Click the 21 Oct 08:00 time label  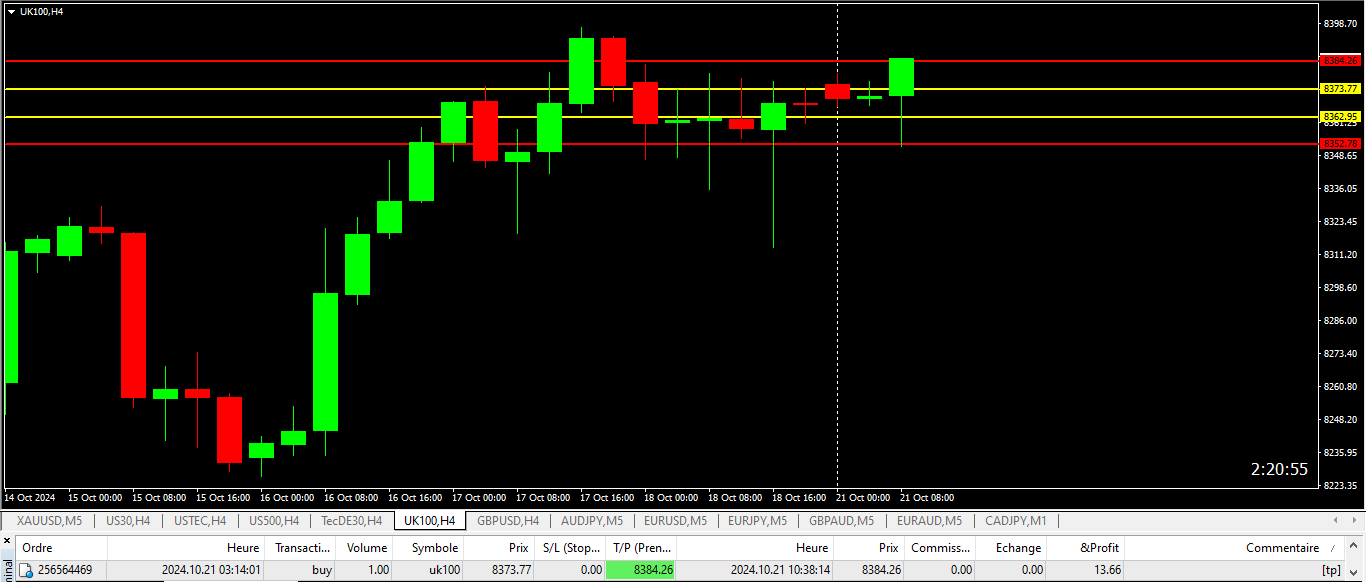point(927,497)
